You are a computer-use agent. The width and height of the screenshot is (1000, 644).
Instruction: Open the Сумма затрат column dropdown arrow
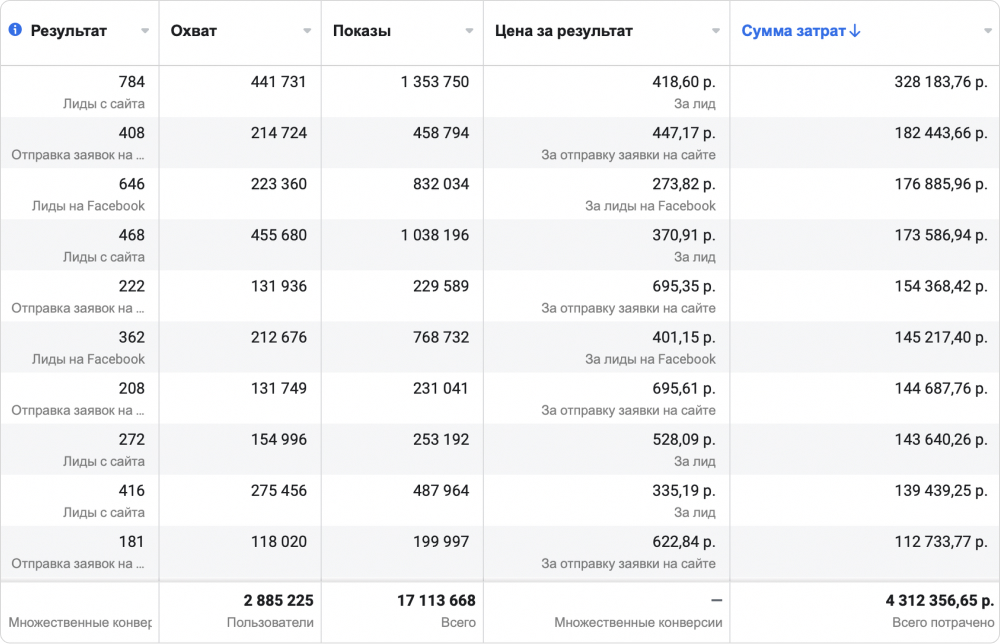986,31
